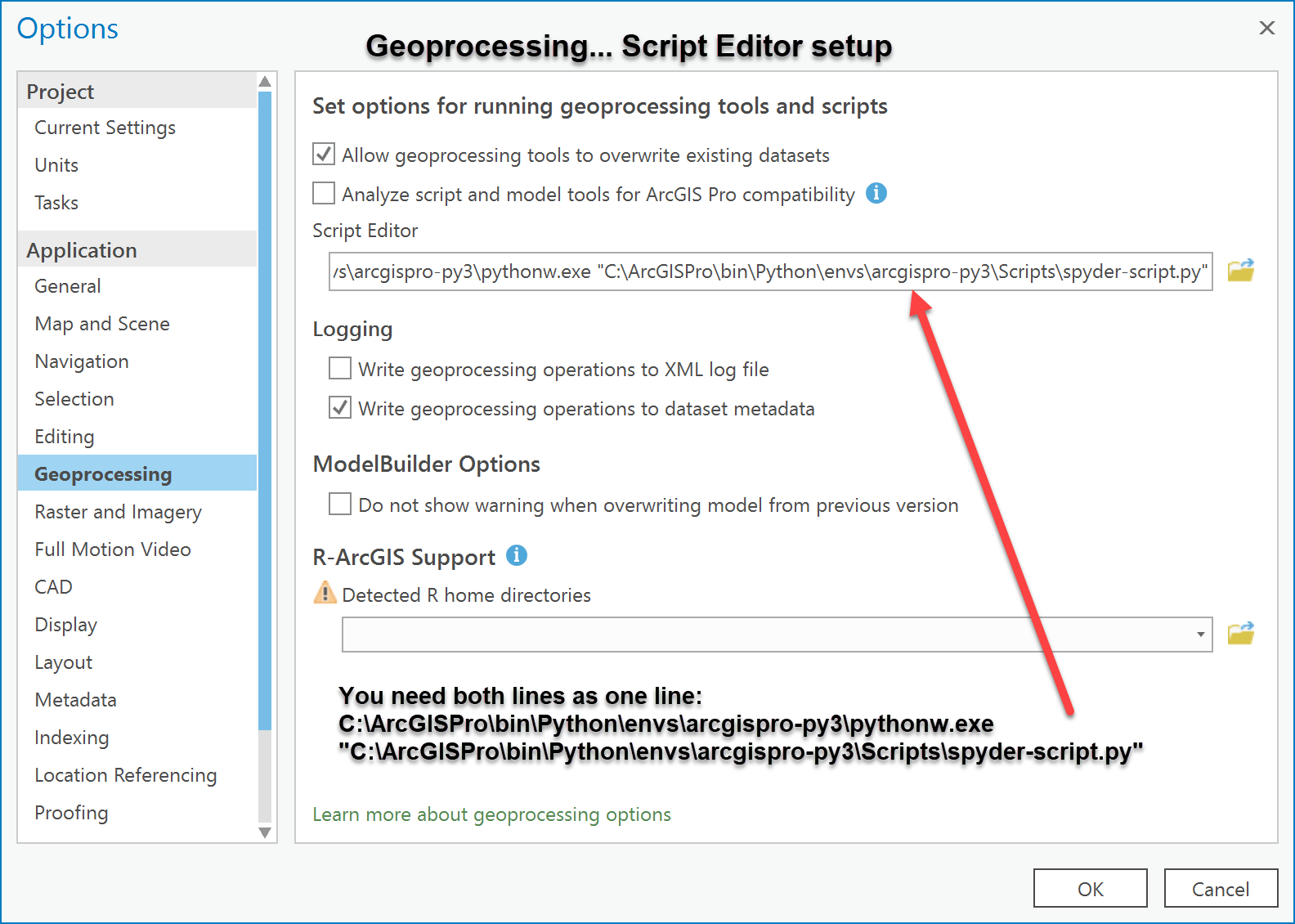Click inside the Script Editor path field
Screen dimensions: 1295x924
tap(771, 271)
